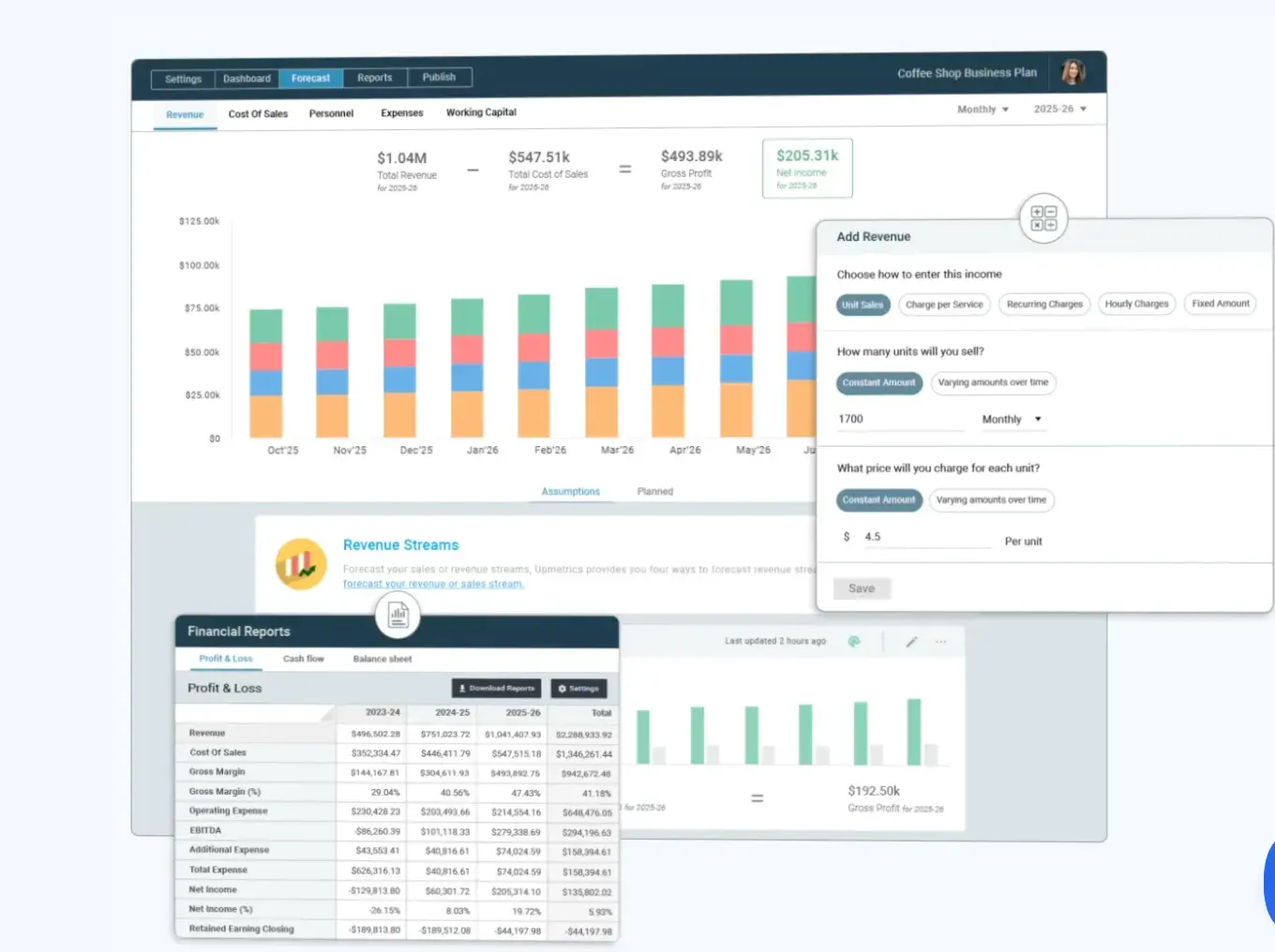The image size is (1275, 952).
Task: Click the Revenue Streams chart icon
Action: click(x=300, y=563)
